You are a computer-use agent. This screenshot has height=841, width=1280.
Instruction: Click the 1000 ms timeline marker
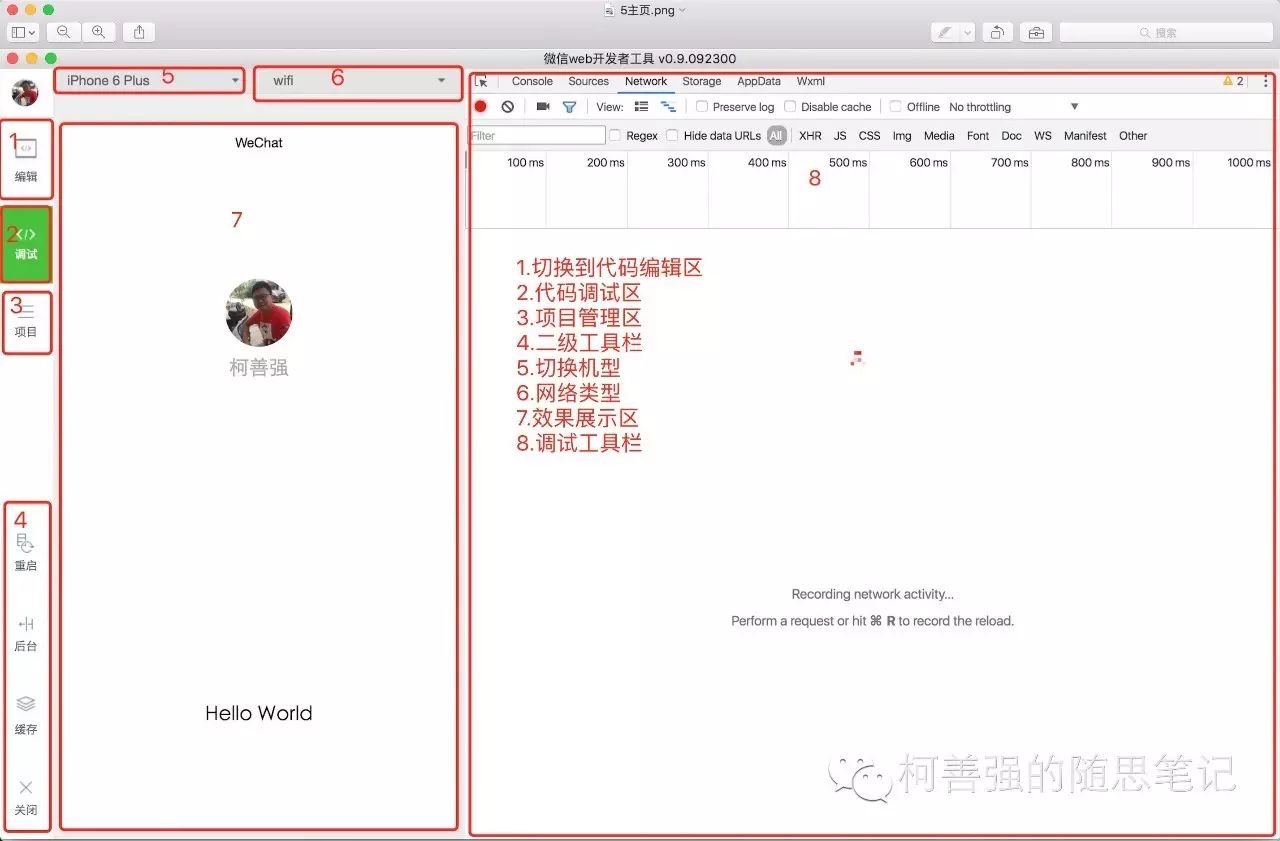(x=1248, y=162)
